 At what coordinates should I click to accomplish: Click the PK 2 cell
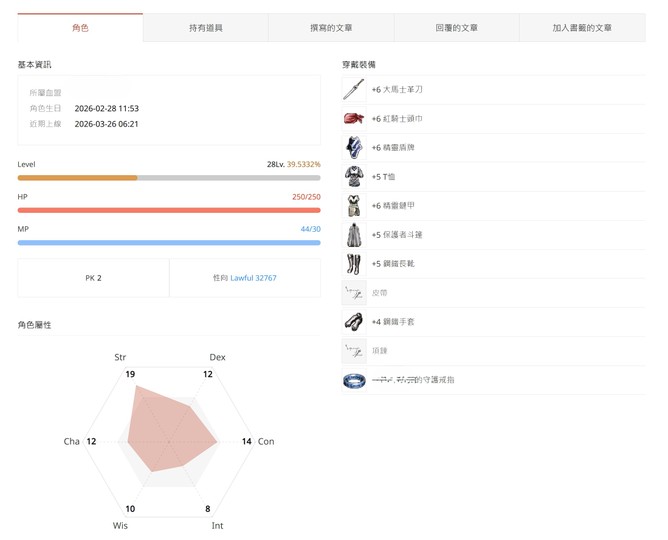[x=93, y=278]
